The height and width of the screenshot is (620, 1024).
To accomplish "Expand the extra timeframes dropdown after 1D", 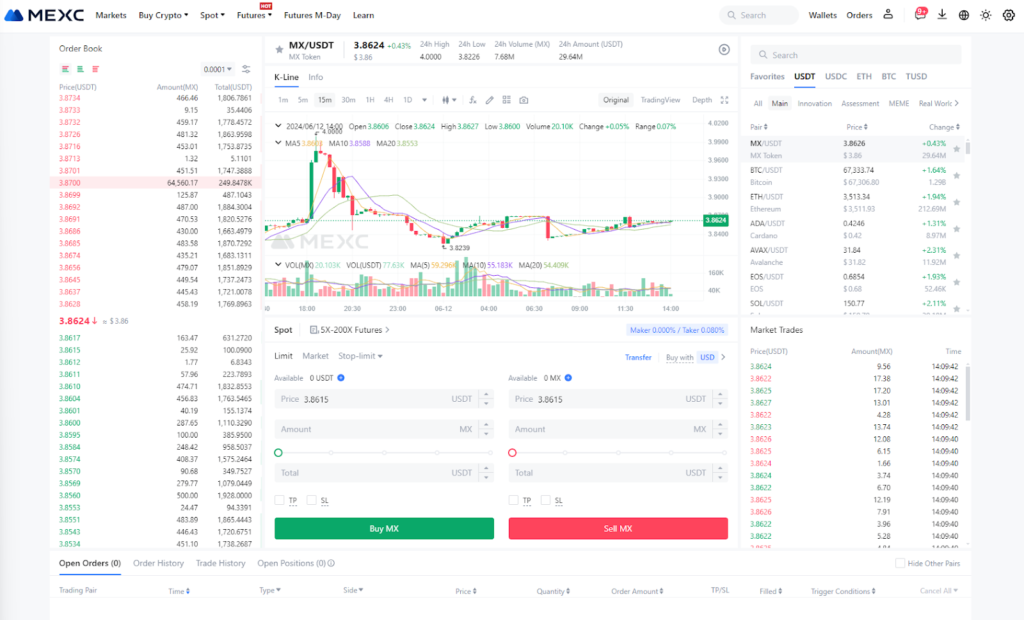I will pyautogui.click(x=424, y=99).
